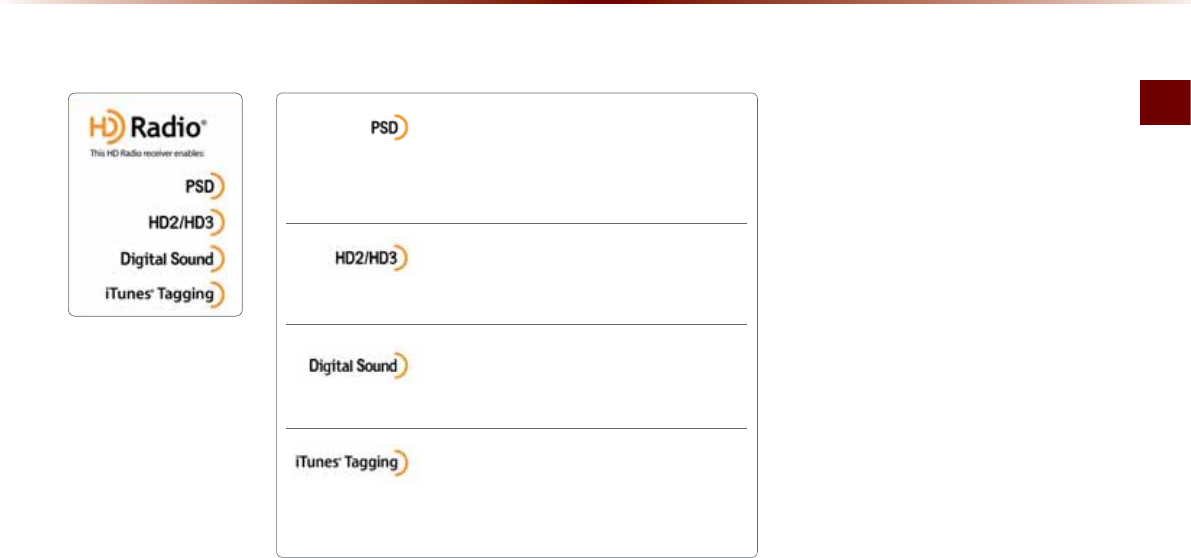Click the red gradient bar at the top
This screenshot has height=558, width=1191.
coord(595,4)
